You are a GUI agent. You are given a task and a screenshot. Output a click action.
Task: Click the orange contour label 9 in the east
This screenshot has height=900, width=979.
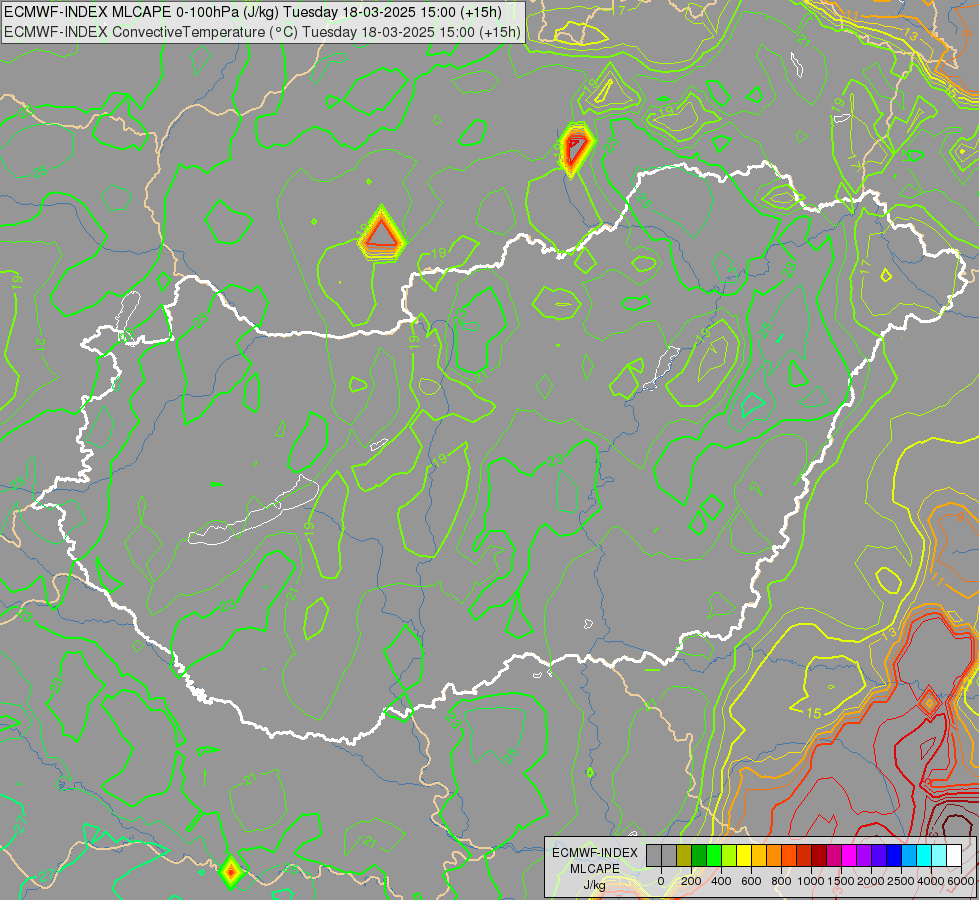pos(960,517)
